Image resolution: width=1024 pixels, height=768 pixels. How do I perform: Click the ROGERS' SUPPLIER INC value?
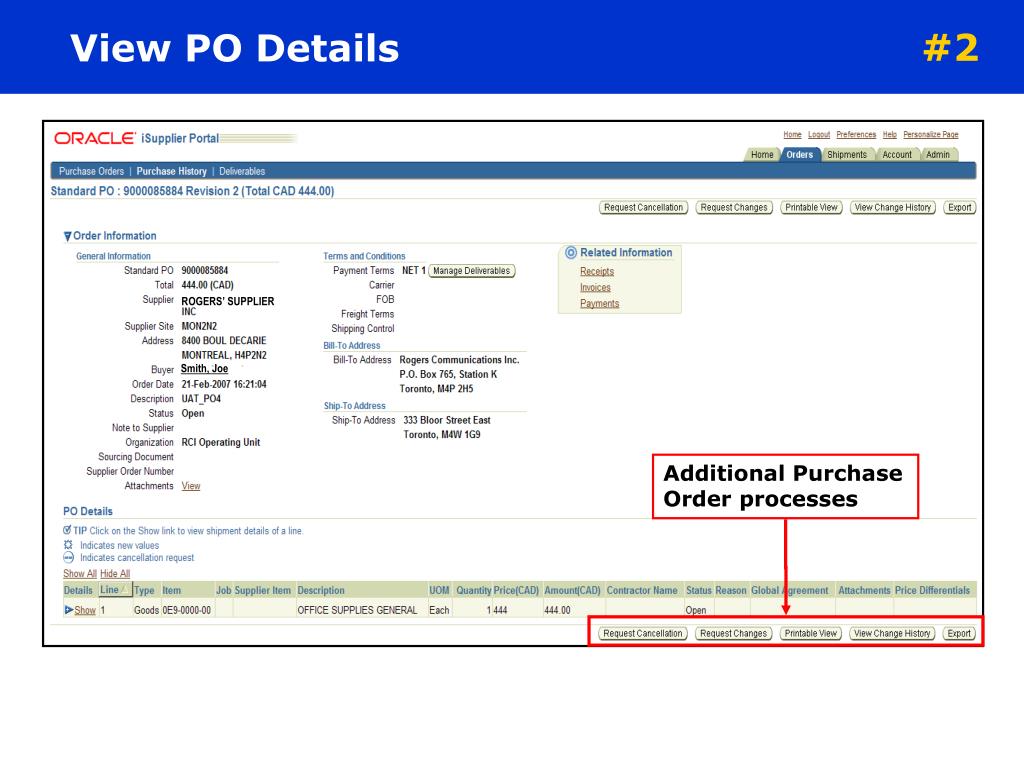pyautogui.click(x=228, y=306)
